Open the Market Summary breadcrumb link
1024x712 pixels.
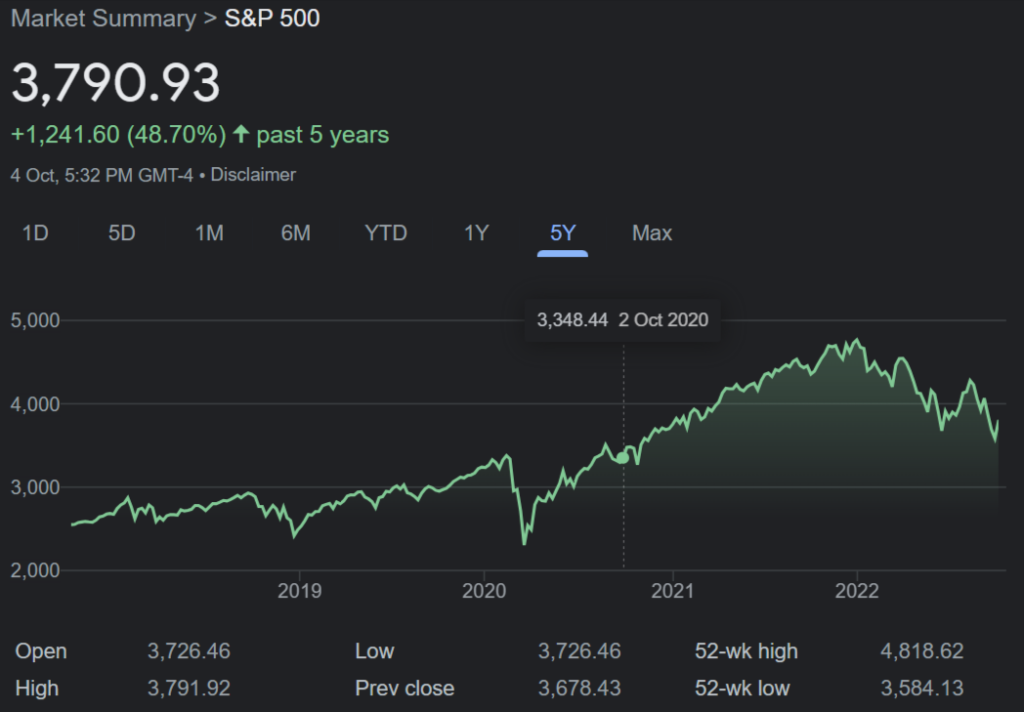pos(103,18)
